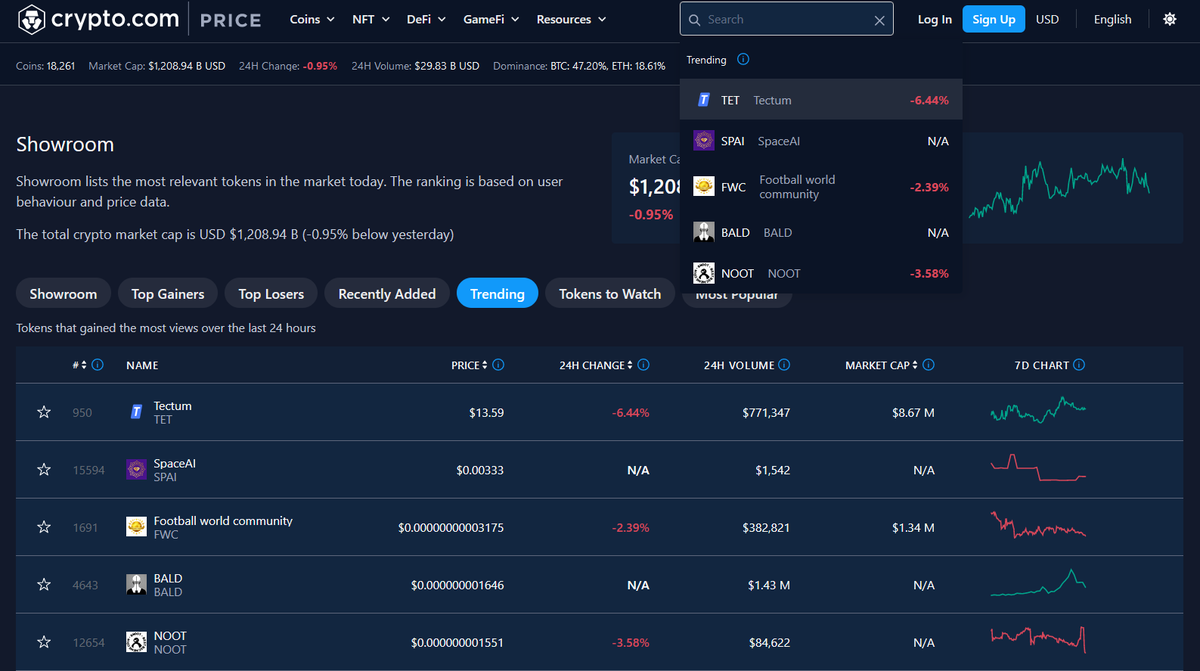Open the Coins dropdown menu
Viewport: 1200px width, 671px height.
[312, 19]
